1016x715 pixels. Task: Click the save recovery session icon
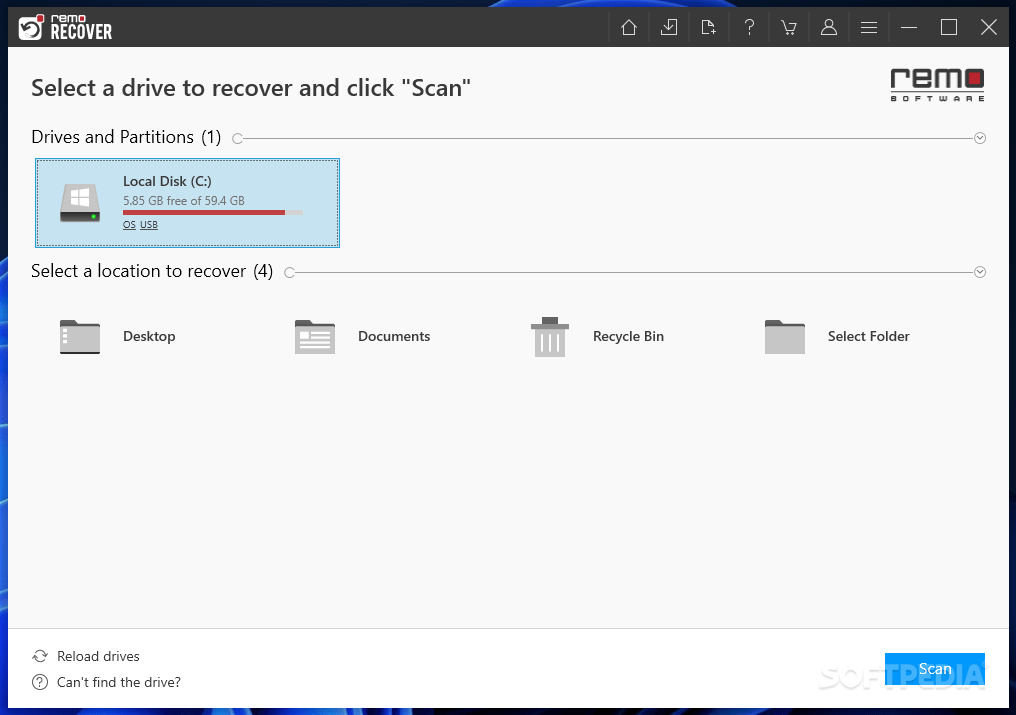pos(668,27)
